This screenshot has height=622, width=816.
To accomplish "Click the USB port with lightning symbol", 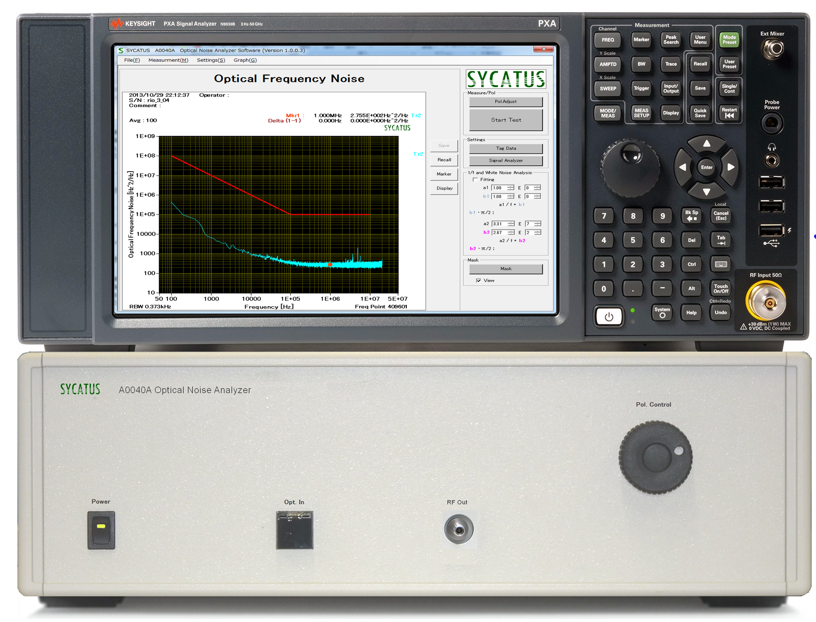I will tap(772, 230).
